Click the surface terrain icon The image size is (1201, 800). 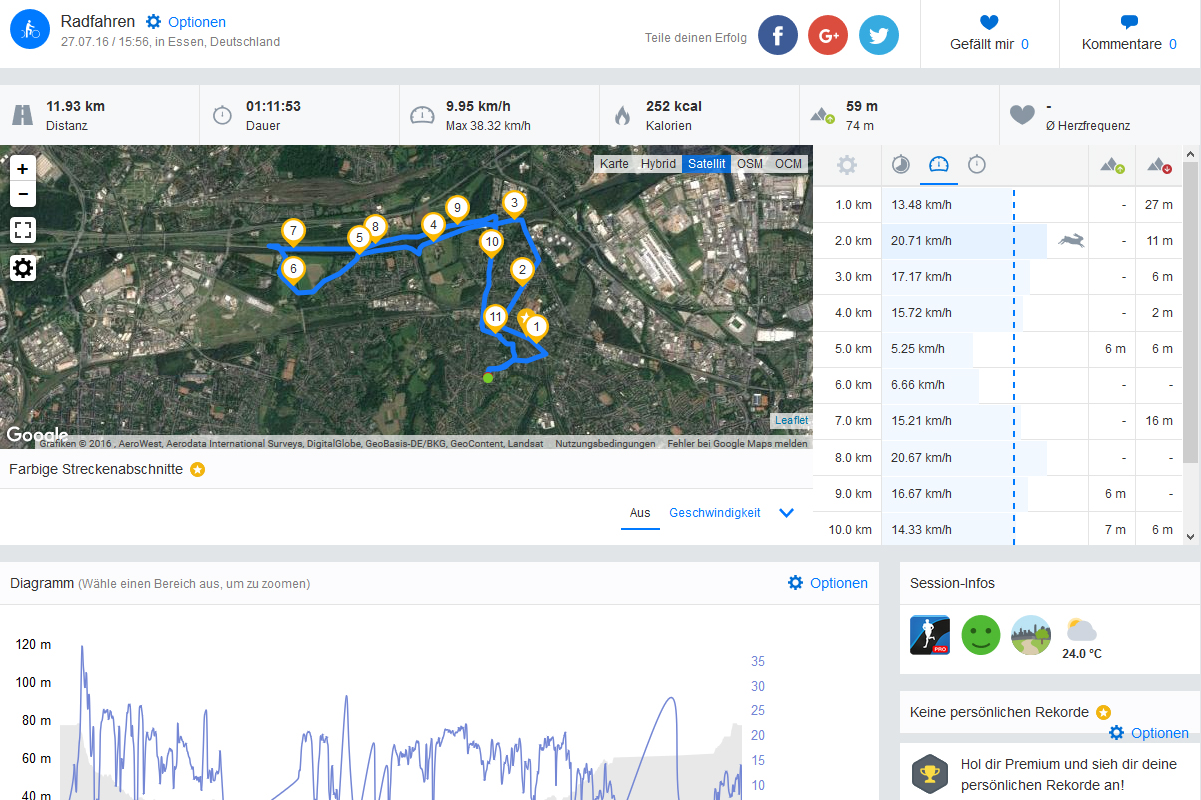[x=1031, y=635]
